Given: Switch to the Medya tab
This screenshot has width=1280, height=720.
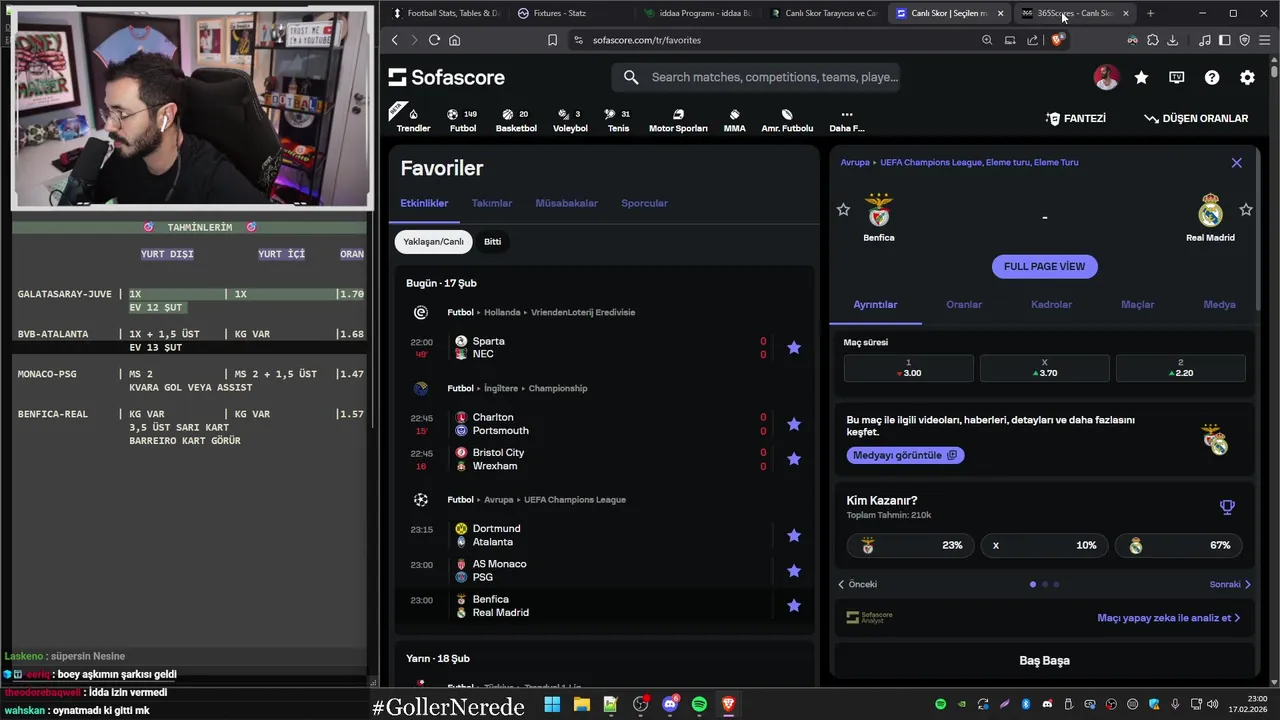Looking at the screenshot, I should pyautogui.click(x=1219, y=304).
